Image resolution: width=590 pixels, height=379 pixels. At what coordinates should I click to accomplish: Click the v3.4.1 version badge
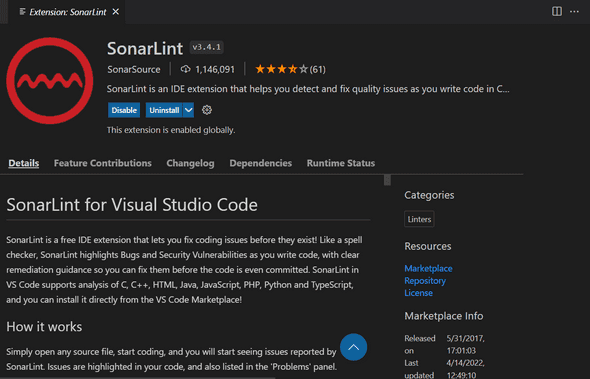(207, 47)
